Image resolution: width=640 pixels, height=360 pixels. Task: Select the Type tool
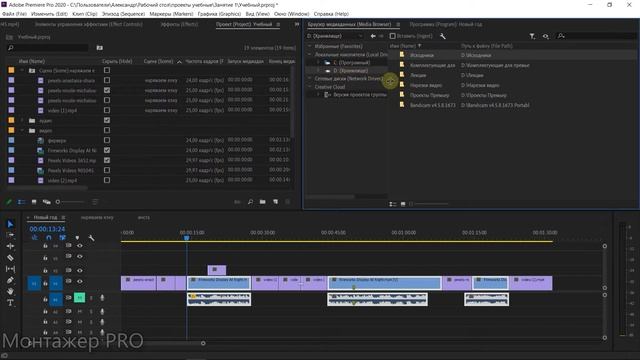point(10,302)
